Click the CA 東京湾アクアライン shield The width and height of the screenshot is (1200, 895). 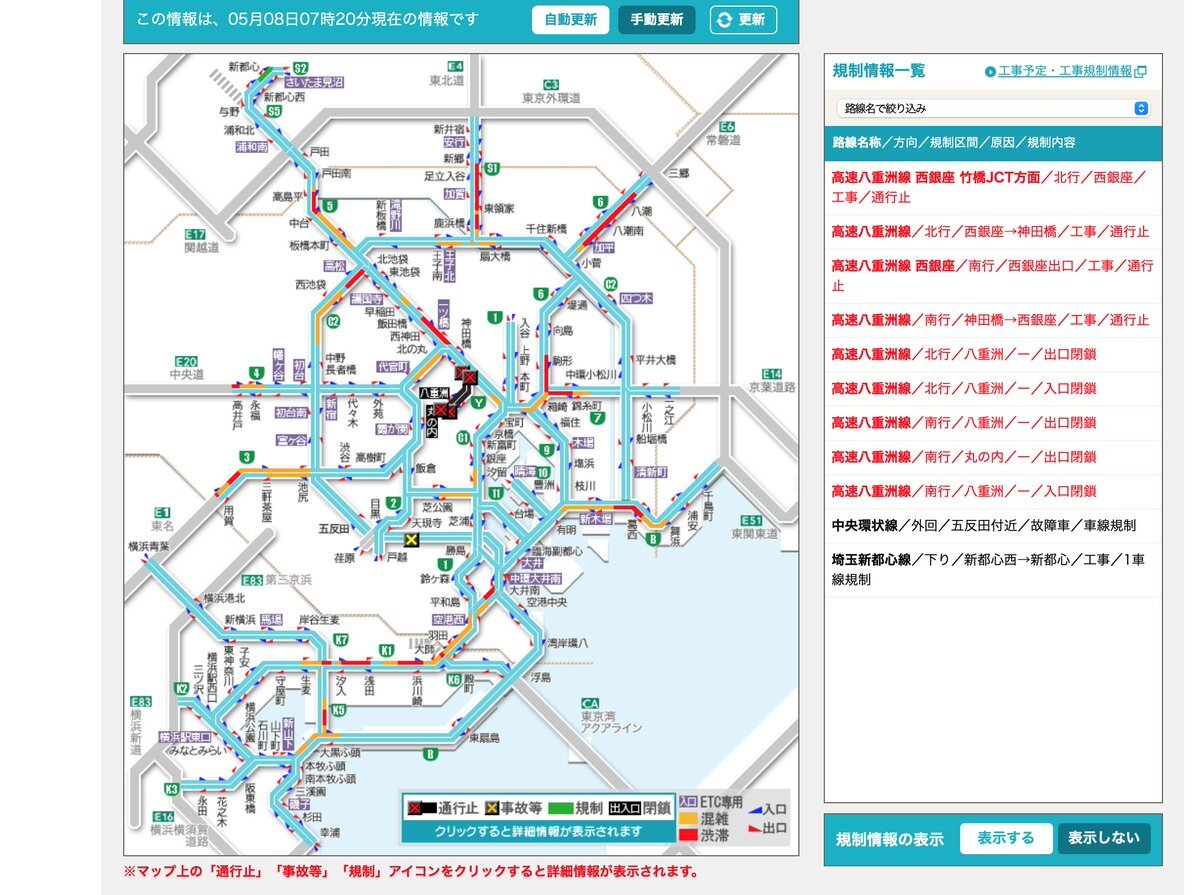[x=590, y=703]
